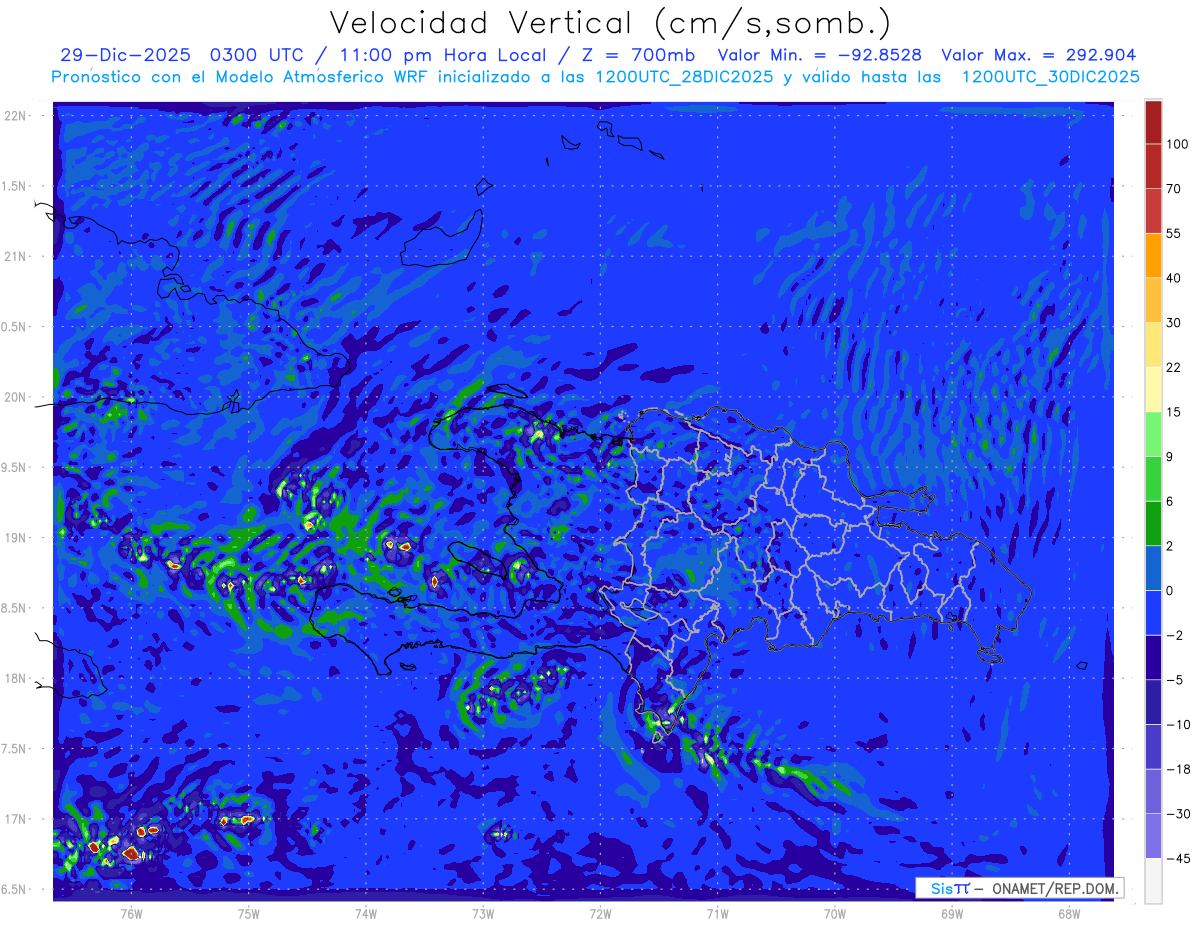Click the 'Valor Max. = 292.904' text
The width and height of the screenshot is (1200, 927).
tap(1039, 55)
